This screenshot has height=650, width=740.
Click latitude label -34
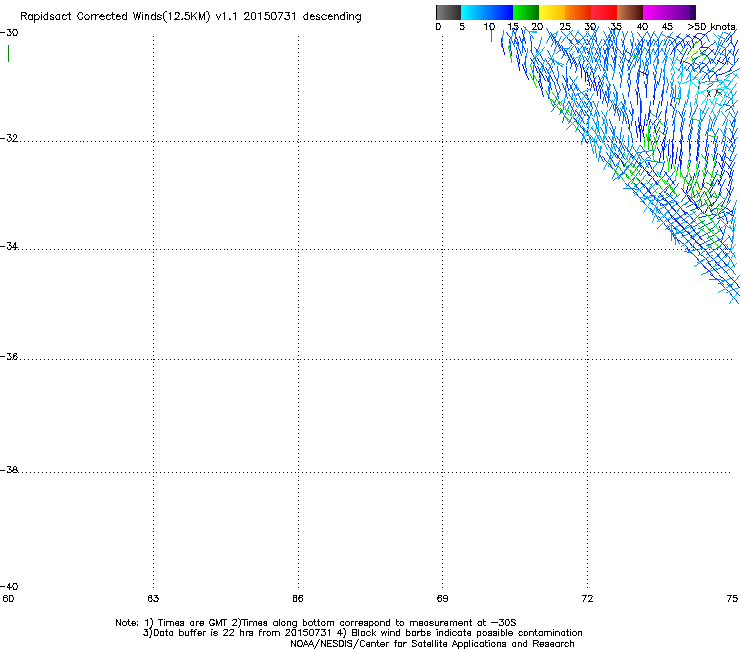pos(9,246)
